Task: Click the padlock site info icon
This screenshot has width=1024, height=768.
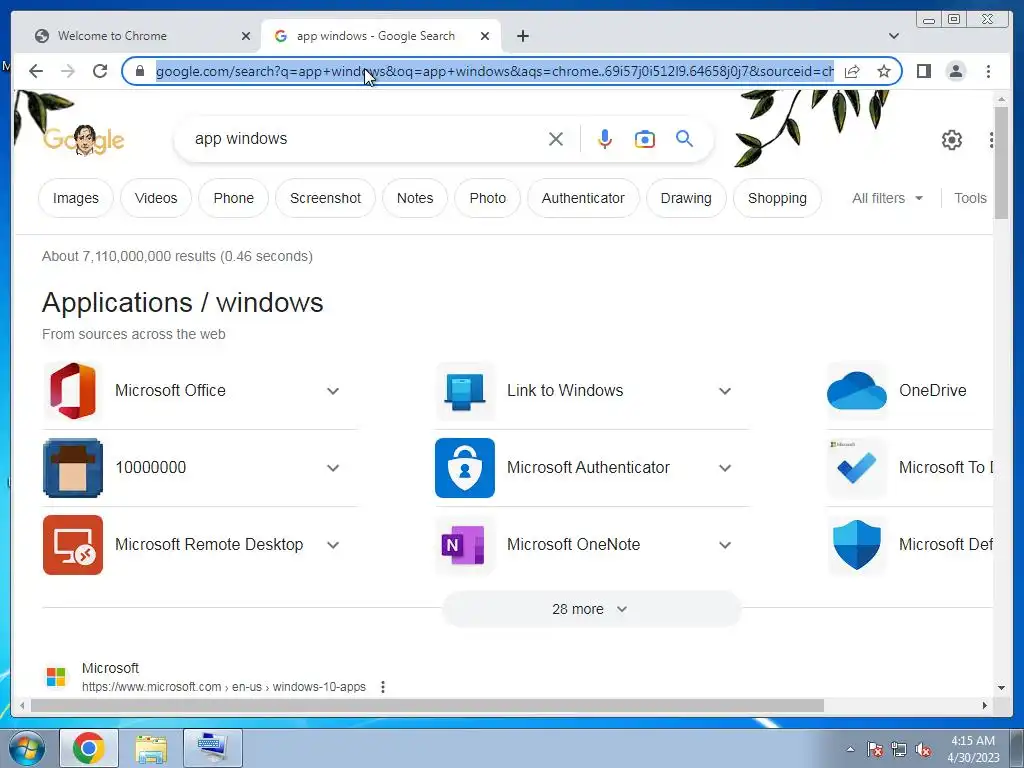Action: click(x=140, y=71)
